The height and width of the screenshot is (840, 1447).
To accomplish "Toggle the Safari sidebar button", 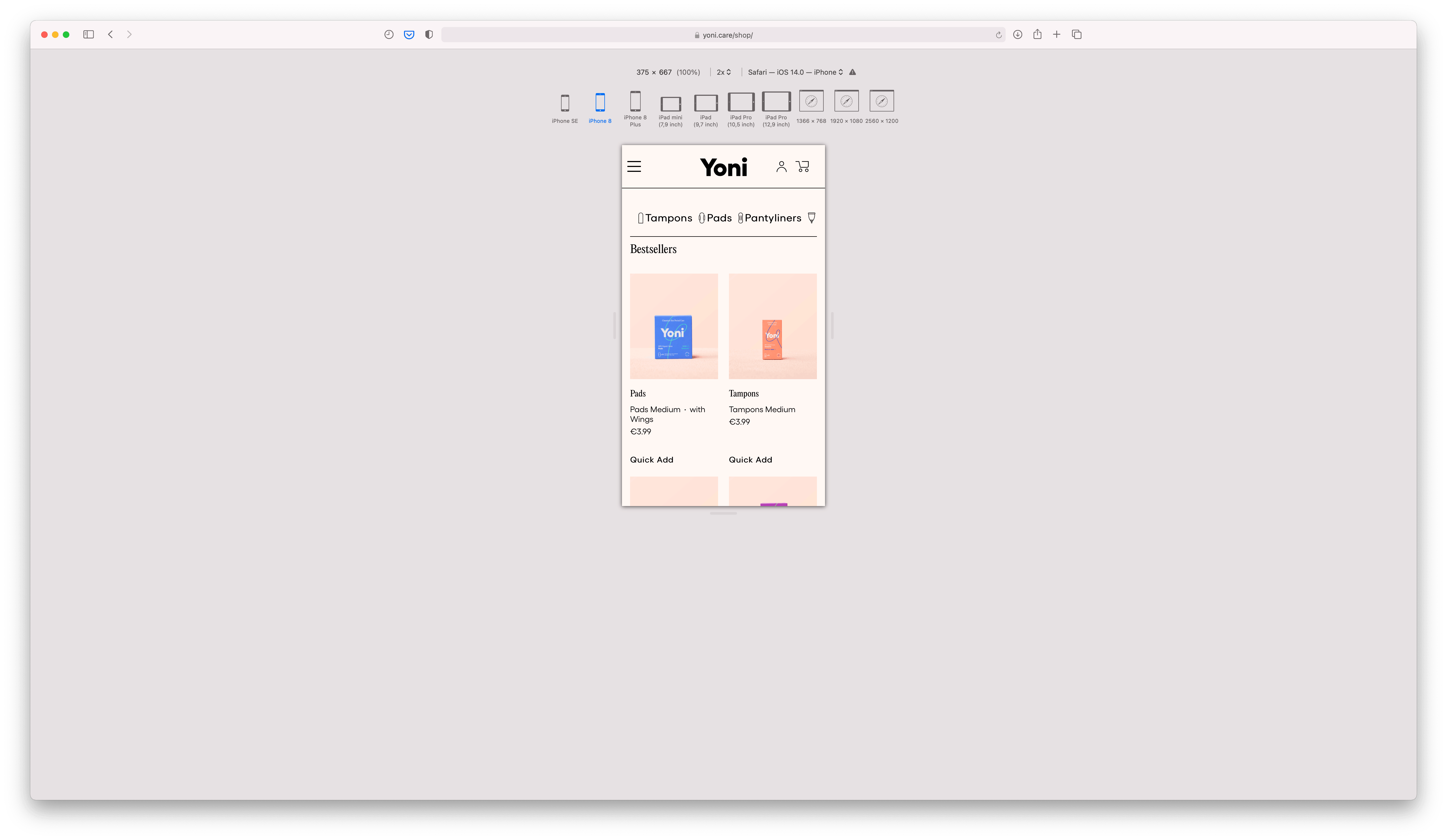I will coord(89,34).
